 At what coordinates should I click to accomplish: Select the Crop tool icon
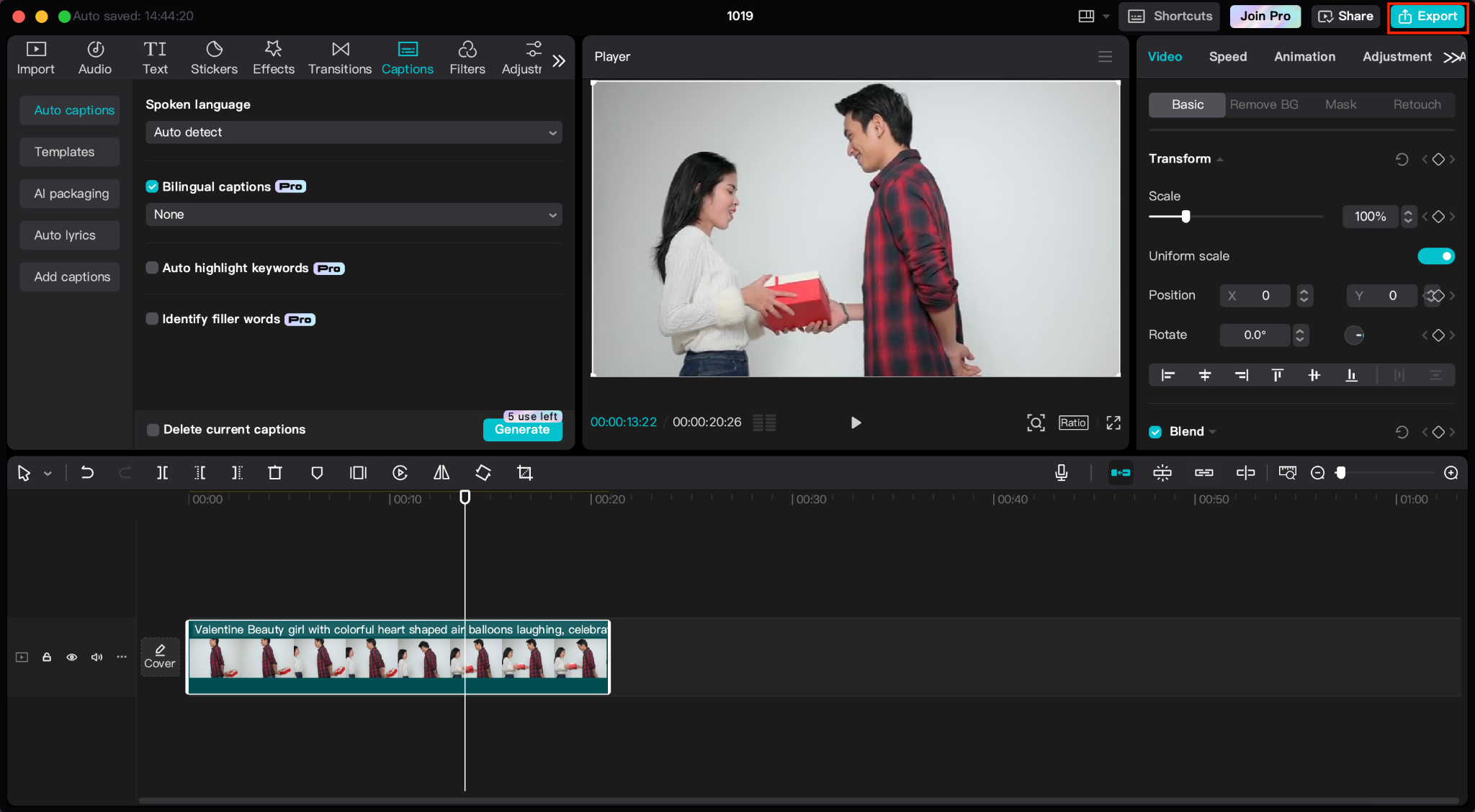pos(525,473)
